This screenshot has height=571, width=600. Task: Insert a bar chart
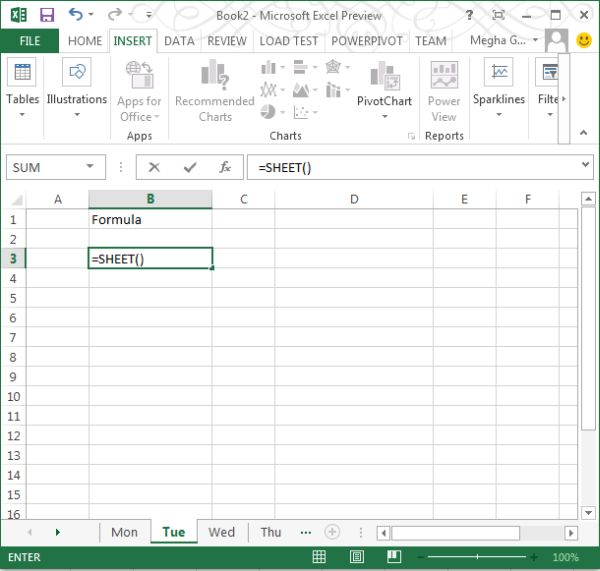(x=301, y=67)
